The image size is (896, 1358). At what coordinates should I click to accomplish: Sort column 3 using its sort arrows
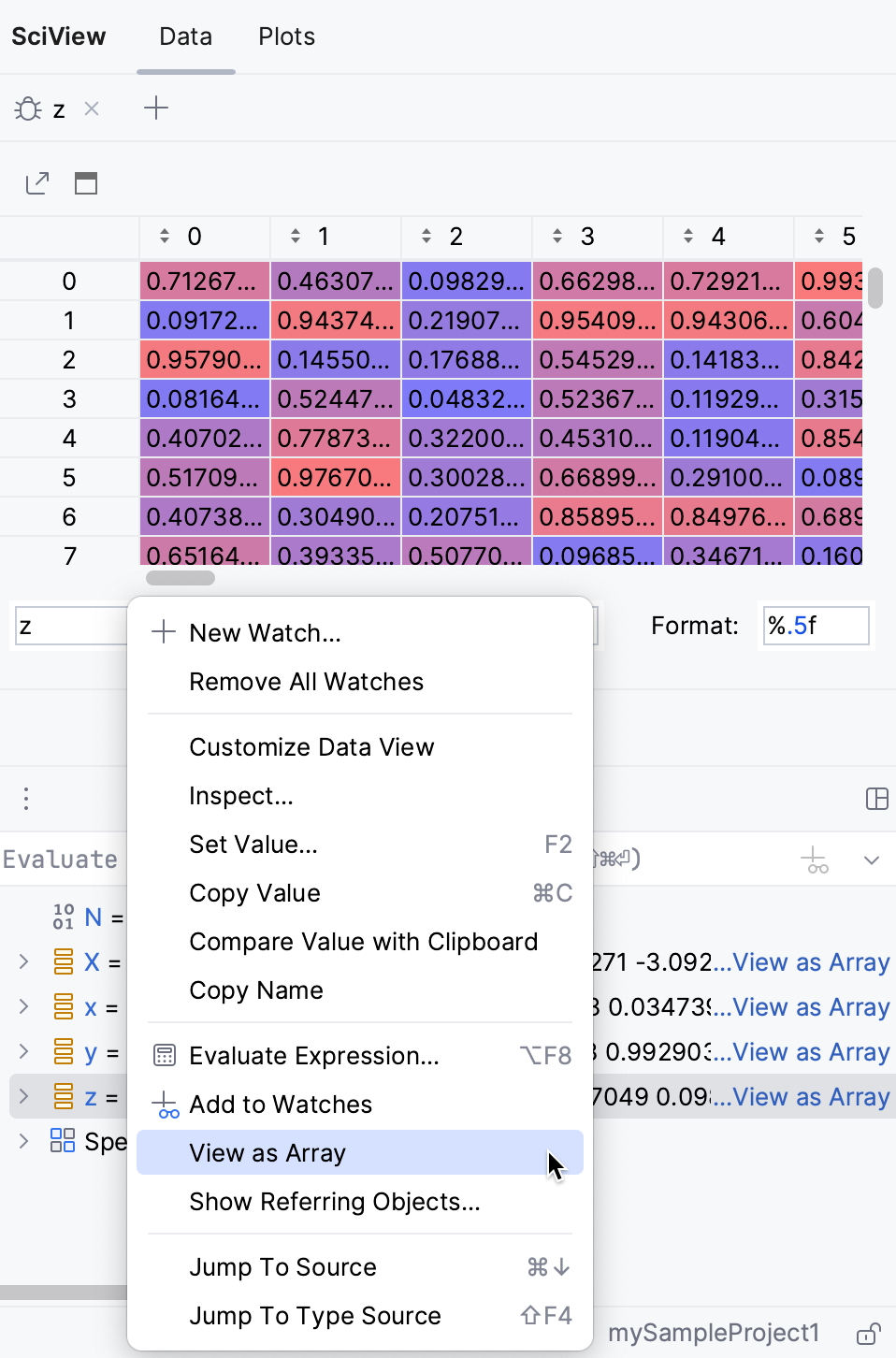[x=557, y=236]
